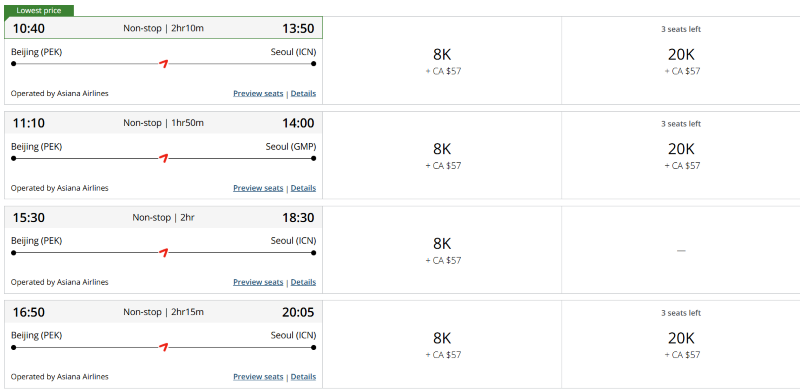800x391 pixels.
Task: Preview seats for the 11:10 flight
Action: point(258,188)
